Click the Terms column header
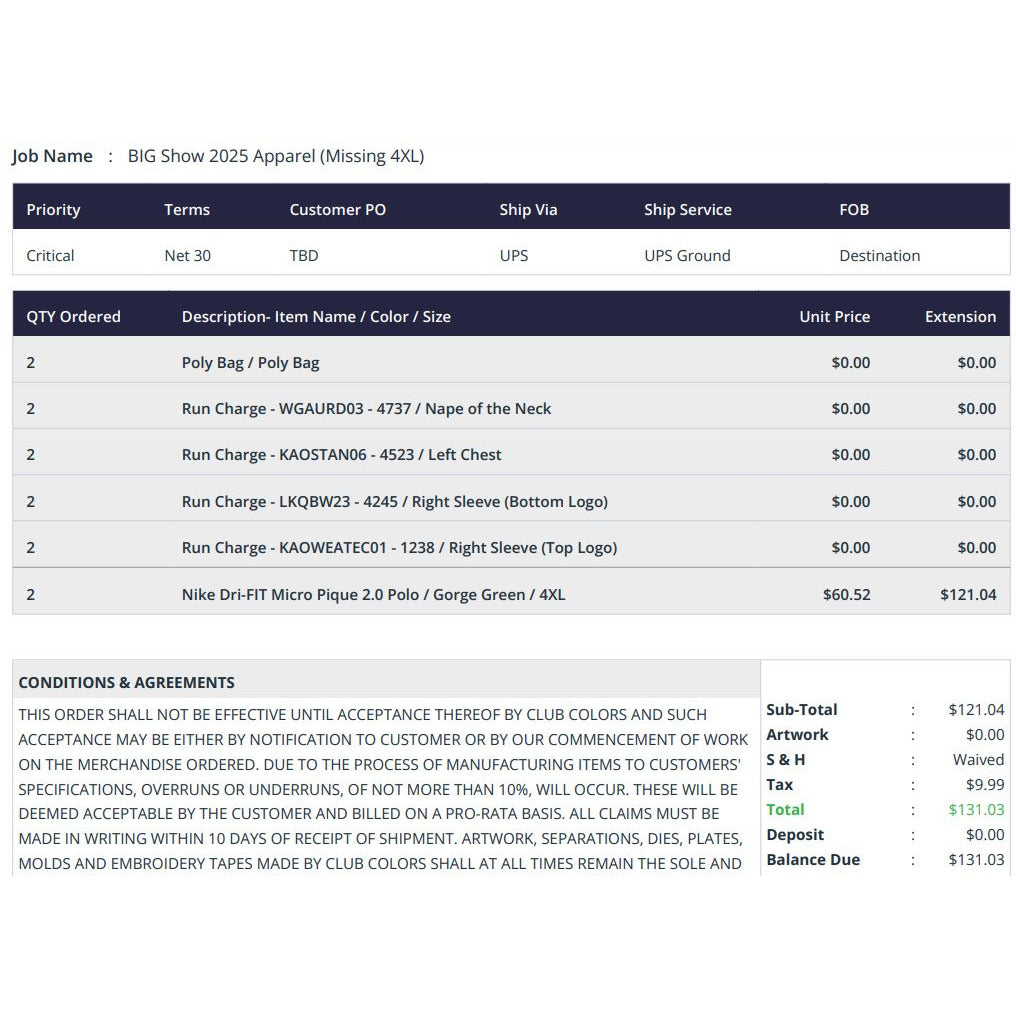Screen dimensions: 1016x1016 click(x=187, y=209)
